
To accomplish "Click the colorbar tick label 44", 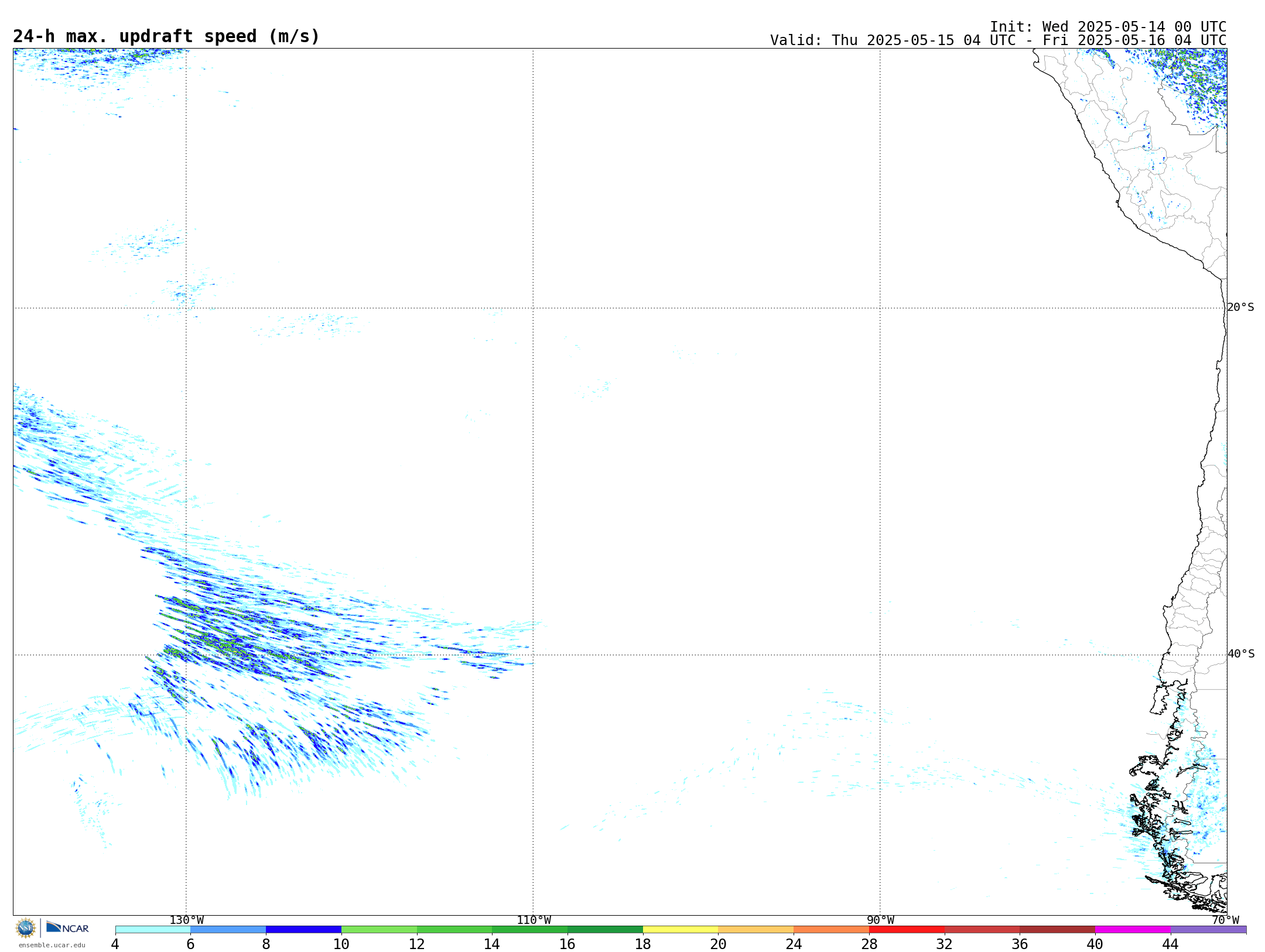I will (x=1171, y=944).
